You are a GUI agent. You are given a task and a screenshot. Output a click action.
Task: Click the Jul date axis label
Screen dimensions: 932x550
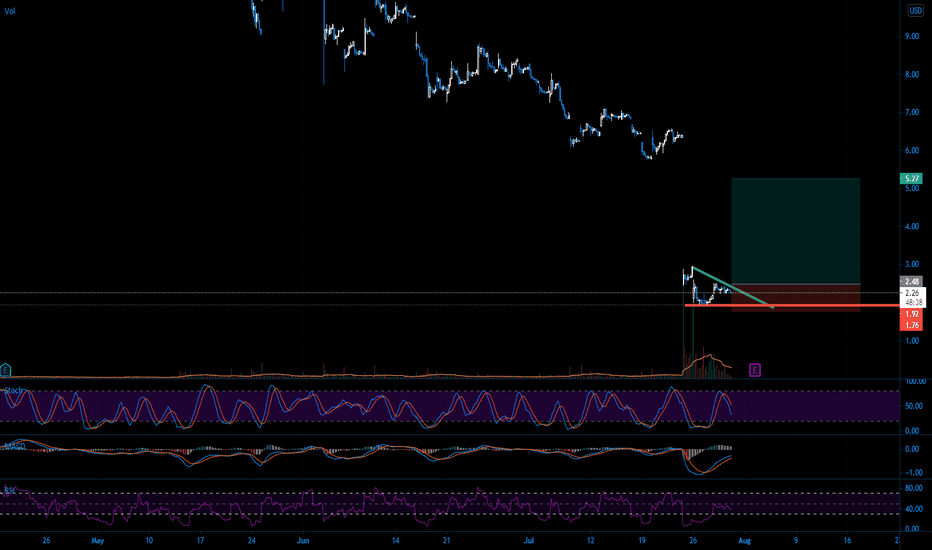click(529, 540)
